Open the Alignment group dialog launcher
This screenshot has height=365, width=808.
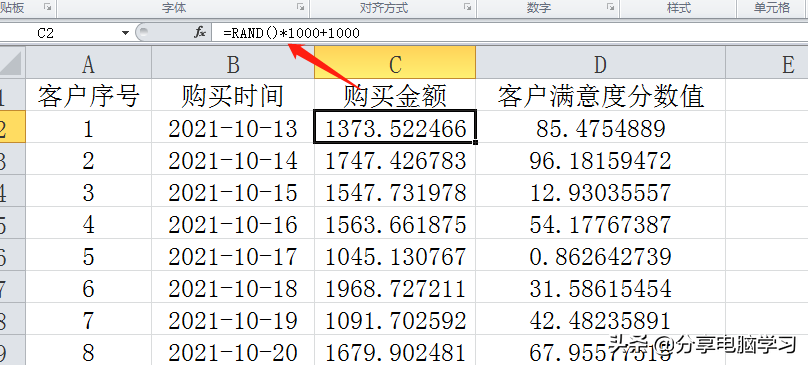(467, 7)
